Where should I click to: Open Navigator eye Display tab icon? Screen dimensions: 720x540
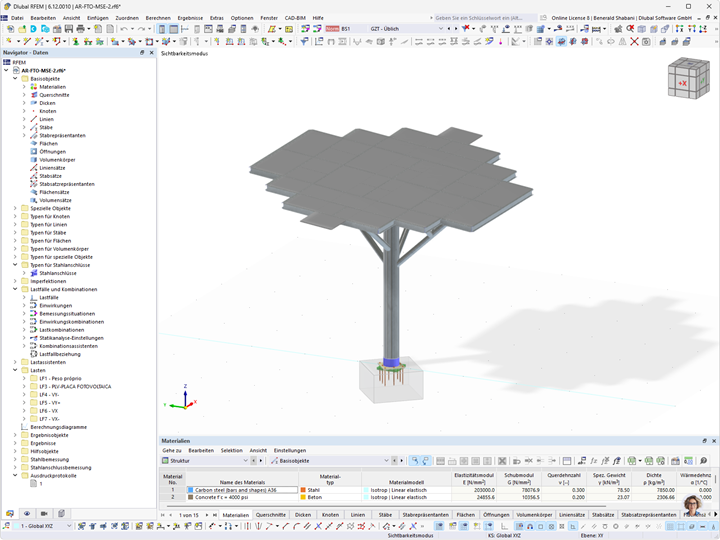[x=27, y=513]
